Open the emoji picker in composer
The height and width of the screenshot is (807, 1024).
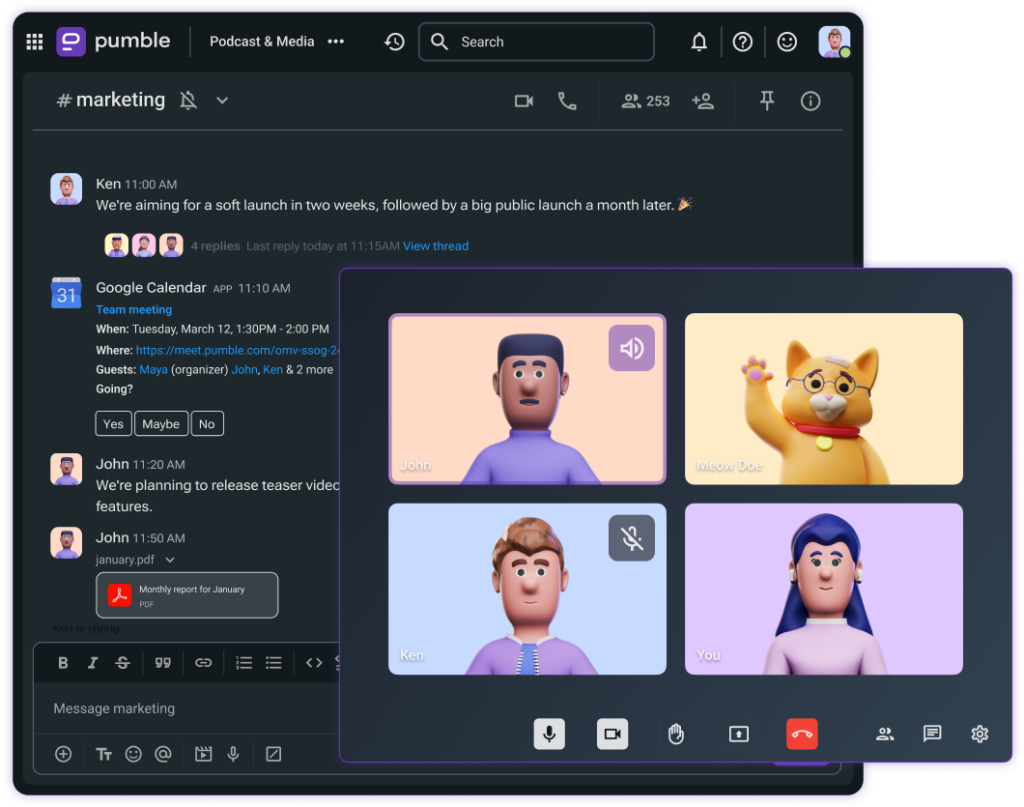coord(133,754)
